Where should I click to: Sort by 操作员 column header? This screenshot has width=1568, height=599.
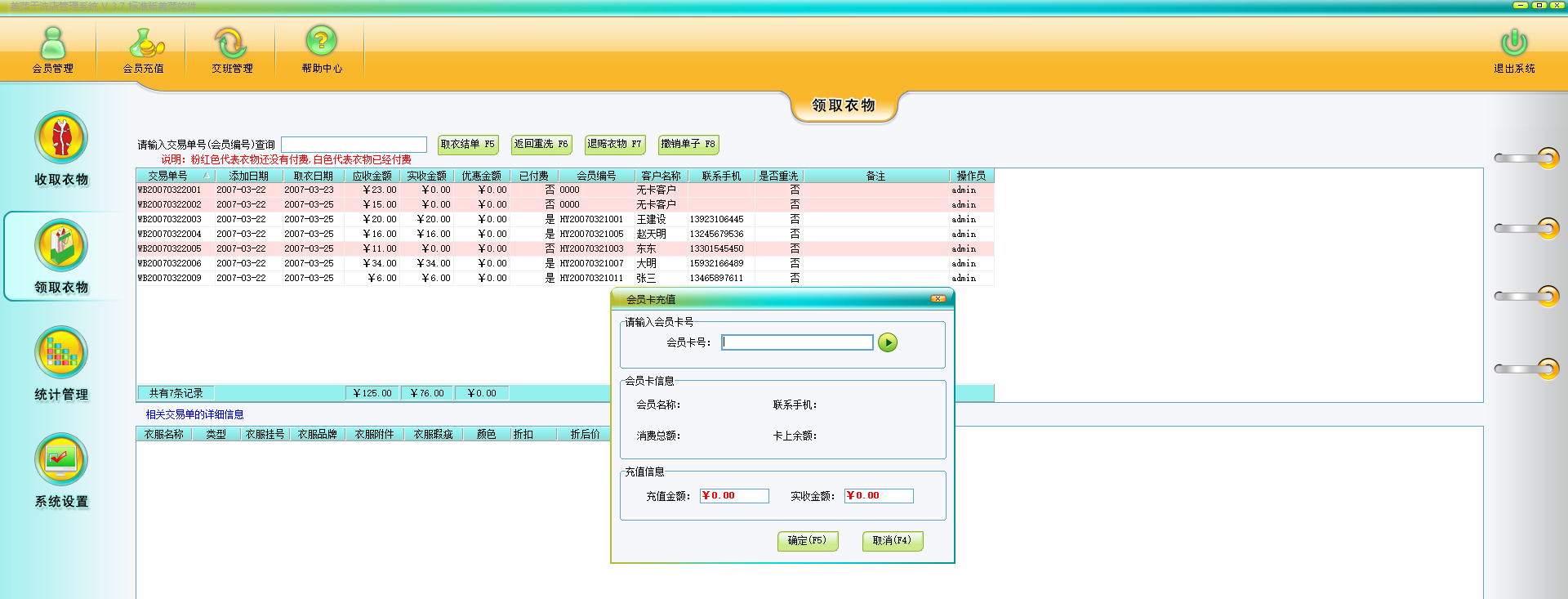coord(972,176)
